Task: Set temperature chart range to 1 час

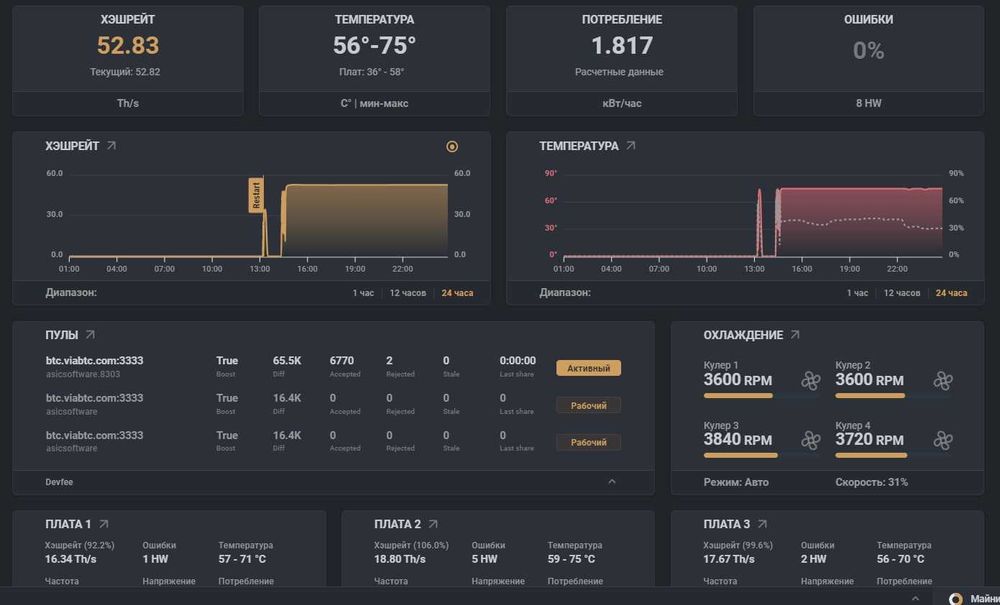Action: click(x=857, y=293)
